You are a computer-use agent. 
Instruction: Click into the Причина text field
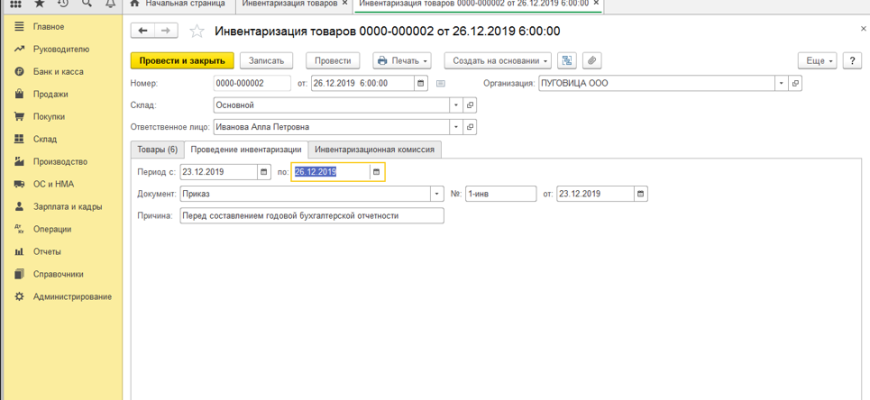click(310, 215)
